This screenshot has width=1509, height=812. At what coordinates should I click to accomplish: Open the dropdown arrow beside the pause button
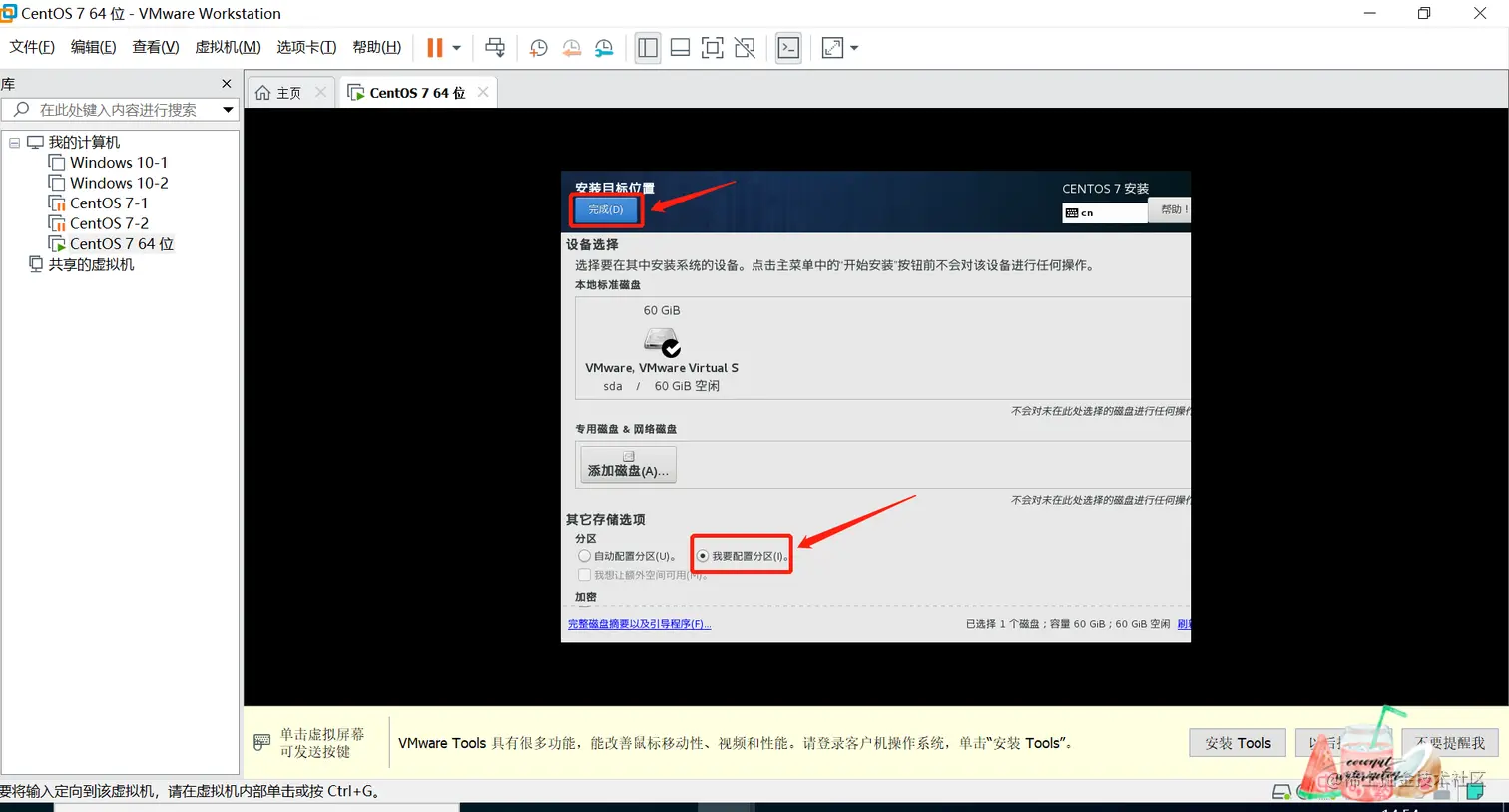click(x=457, y=47)
